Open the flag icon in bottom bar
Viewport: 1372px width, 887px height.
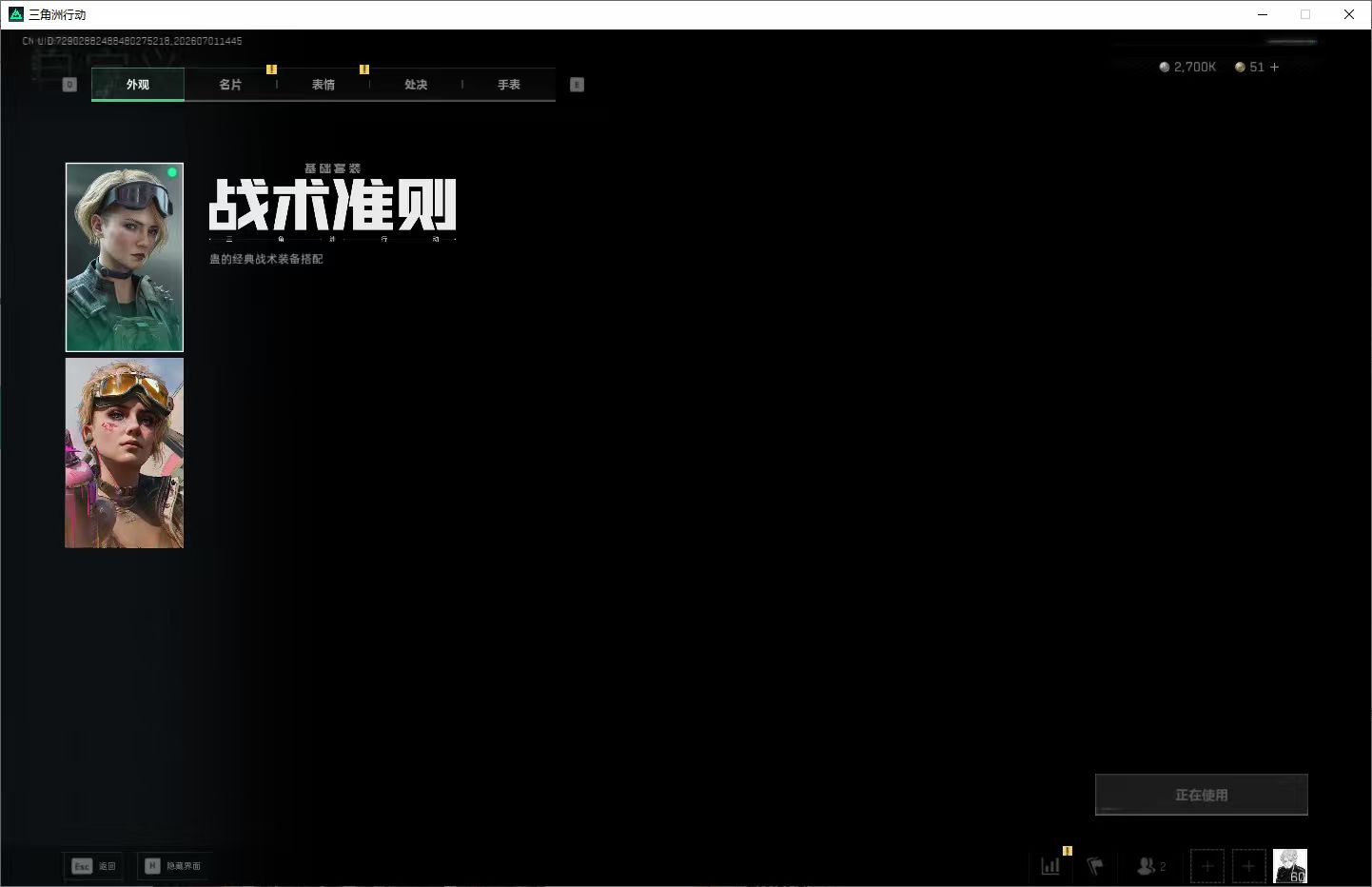click(x=1095, y=866)
